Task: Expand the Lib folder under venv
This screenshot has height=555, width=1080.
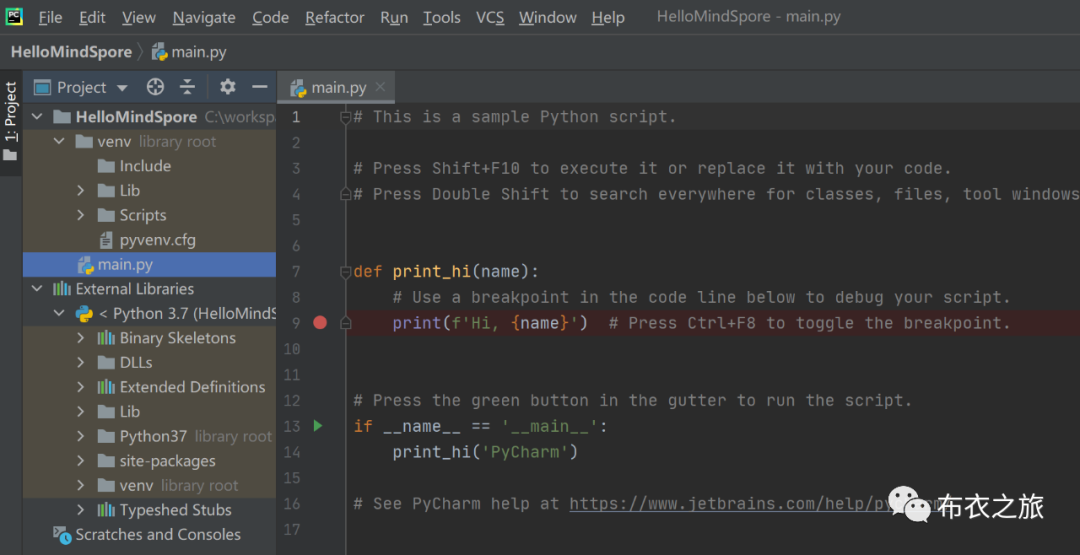Action: point(82,190)
